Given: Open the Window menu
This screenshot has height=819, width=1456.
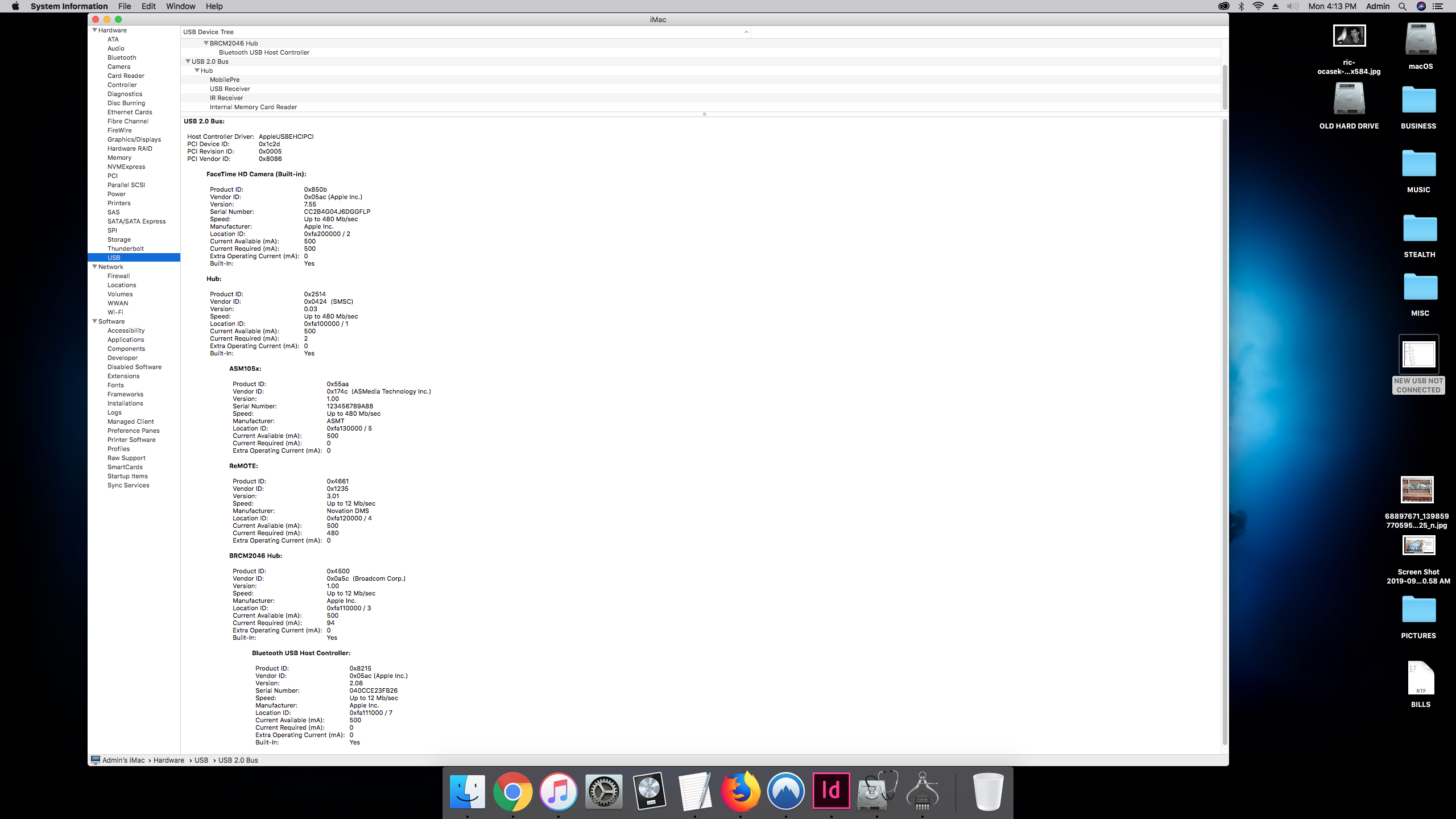Looking at the screenshot, I should 180,6.
